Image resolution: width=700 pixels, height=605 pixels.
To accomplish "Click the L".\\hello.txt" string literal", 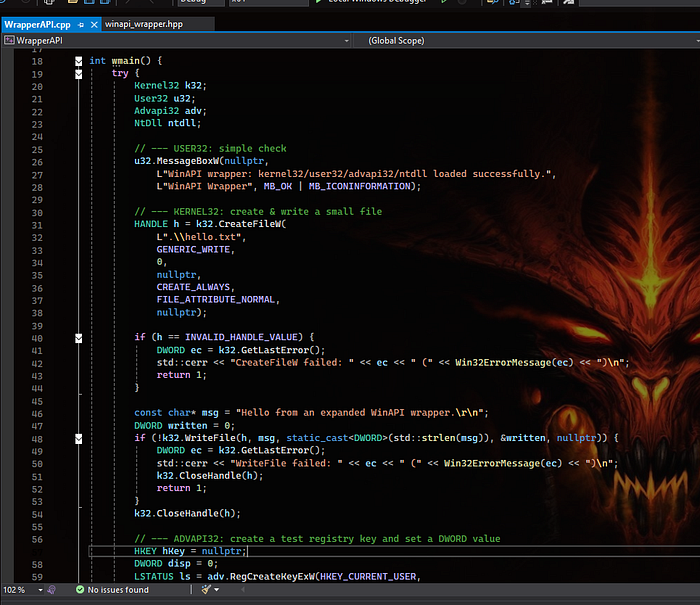I will point(199,237).
